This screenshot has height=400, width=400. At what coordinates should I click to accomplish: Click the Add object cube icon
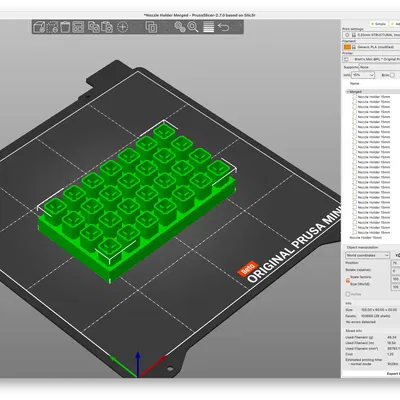39,27
